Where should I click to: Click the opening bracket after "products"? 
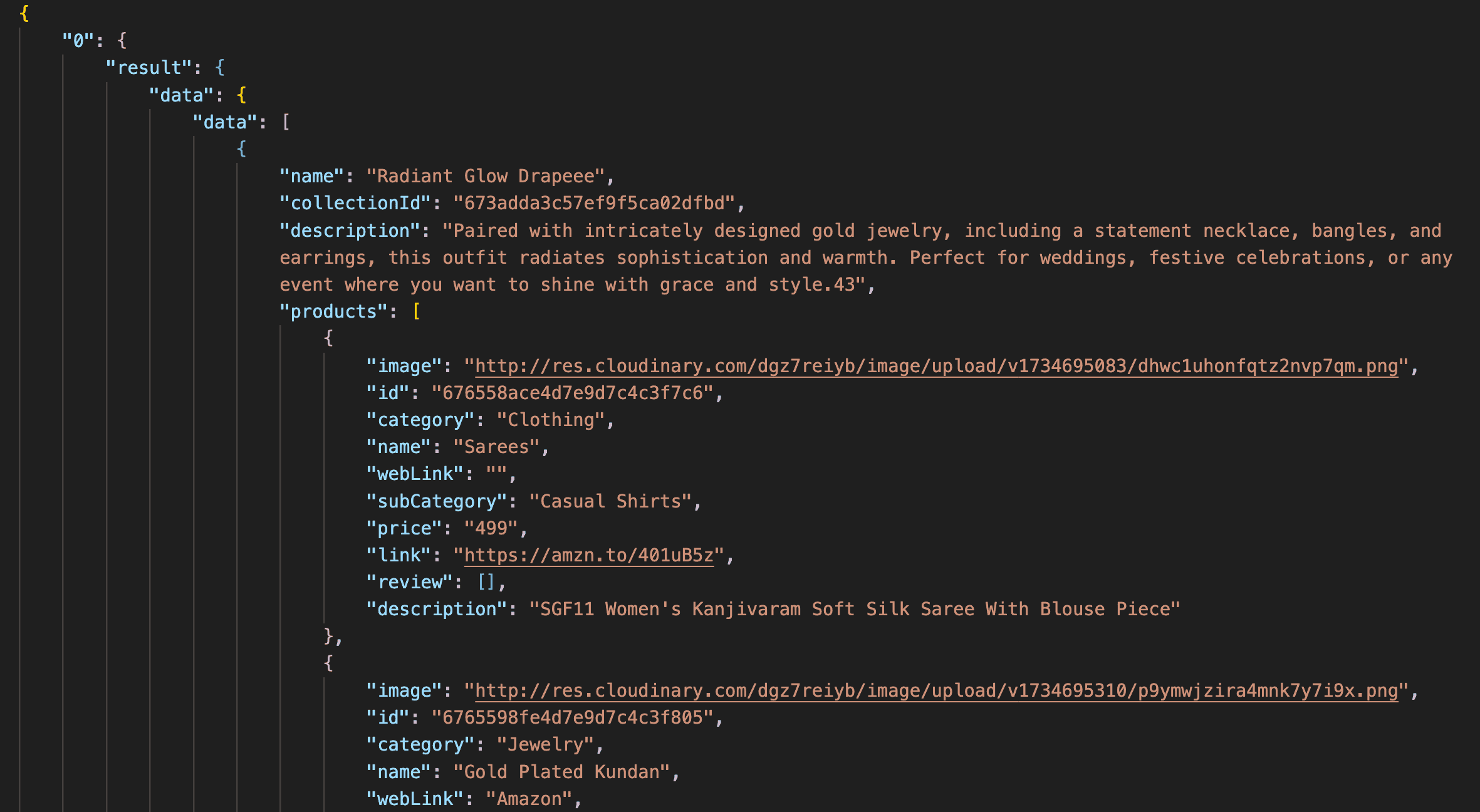pos(416,311)
